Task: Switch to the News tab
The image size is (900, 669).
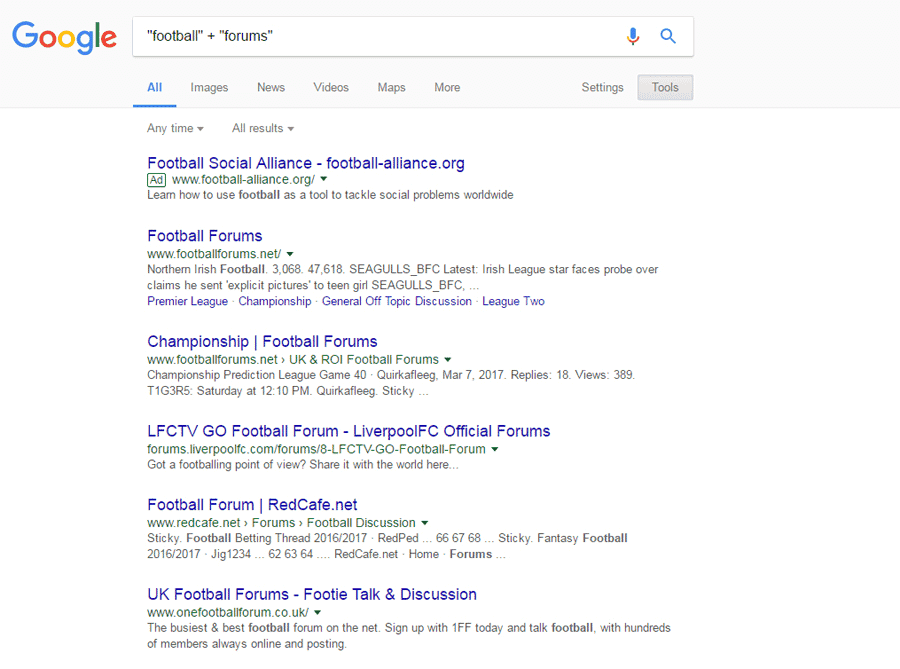Action: pyautogui.click(x=271, y=88)
